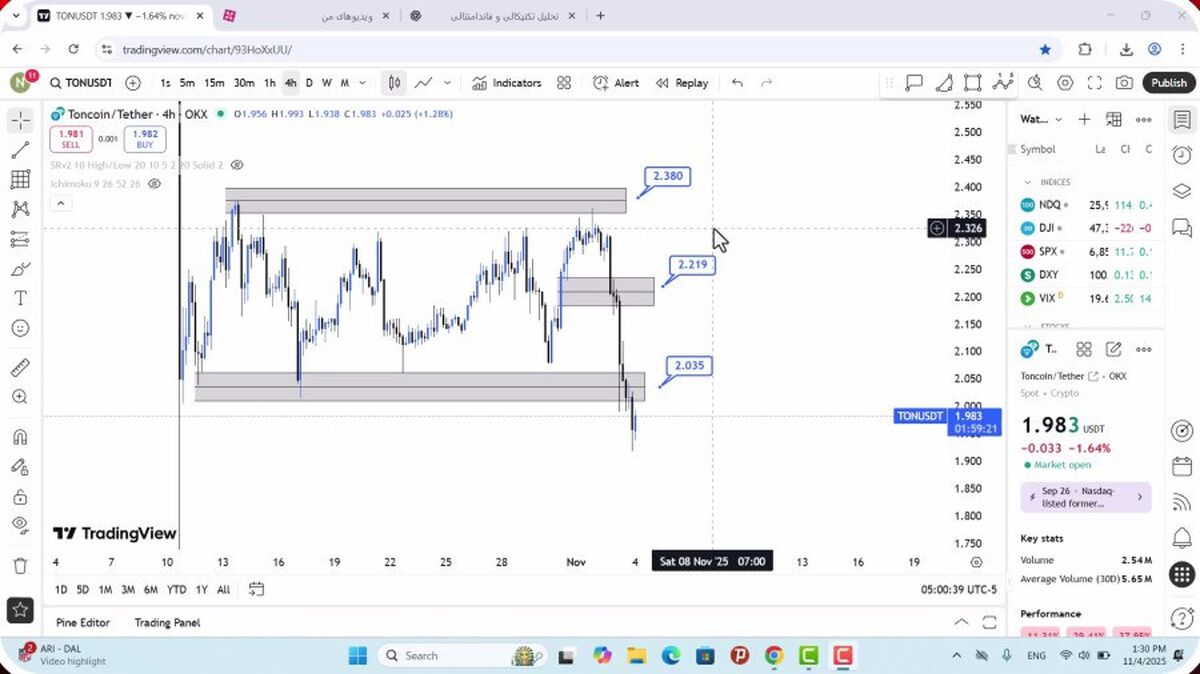Create an Alert
The width and height of the screenshot is (1200, 674).
click(x=616, y=83)
